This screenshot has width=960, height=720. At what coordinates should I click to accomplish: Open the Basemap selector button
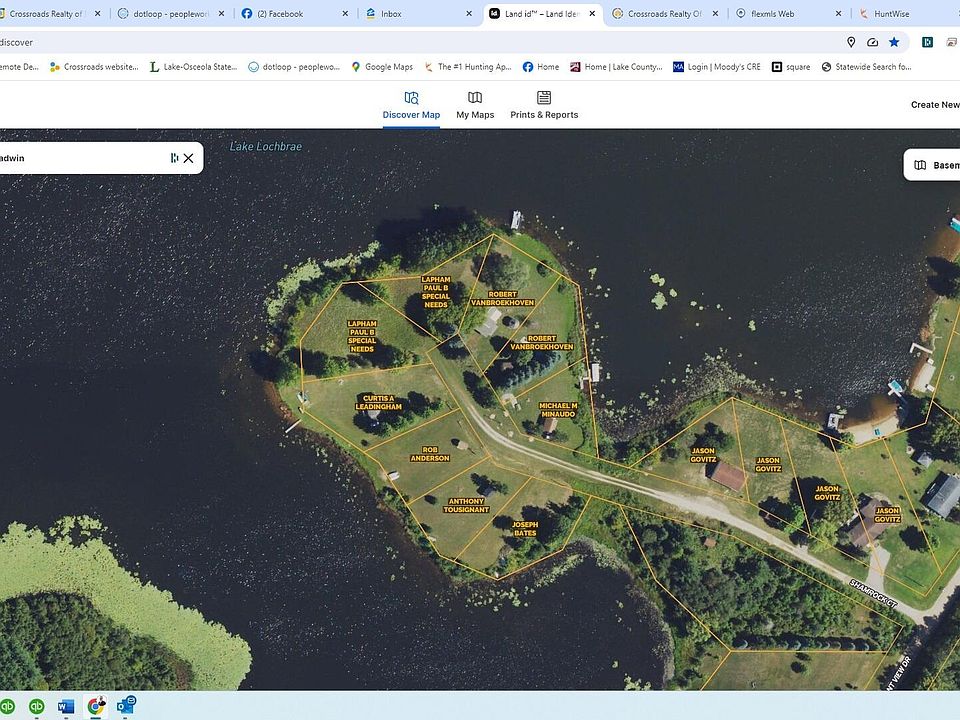(934, 165)
